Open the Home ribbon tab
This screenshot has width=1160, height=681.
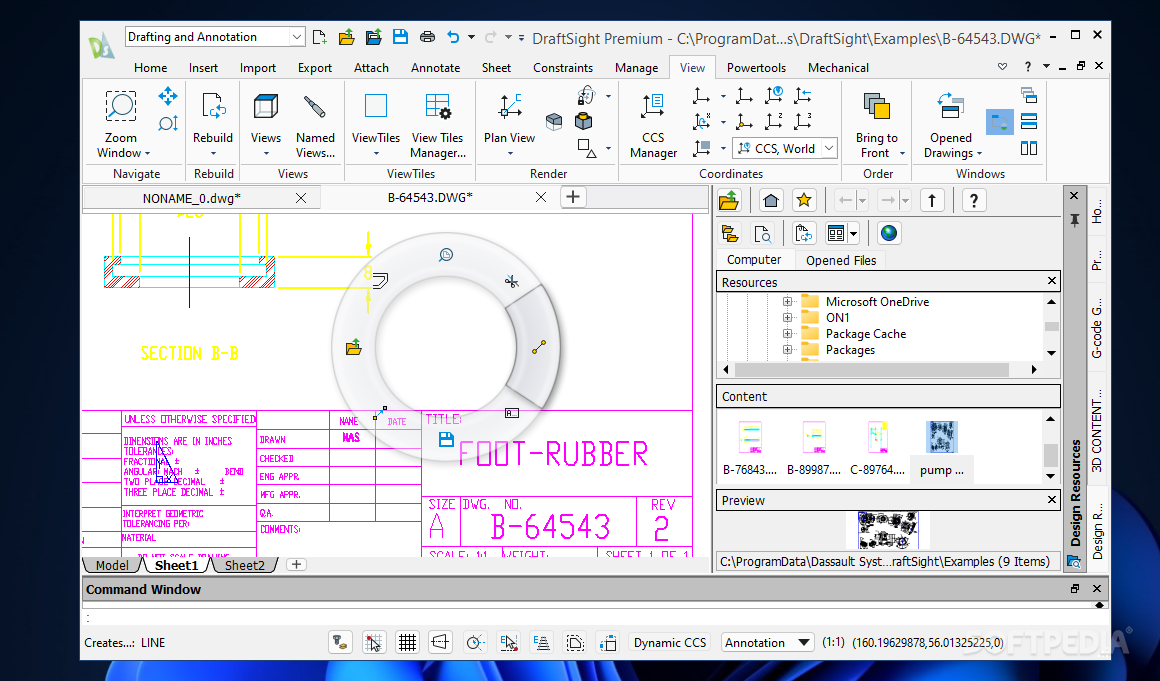click(151, 67)
